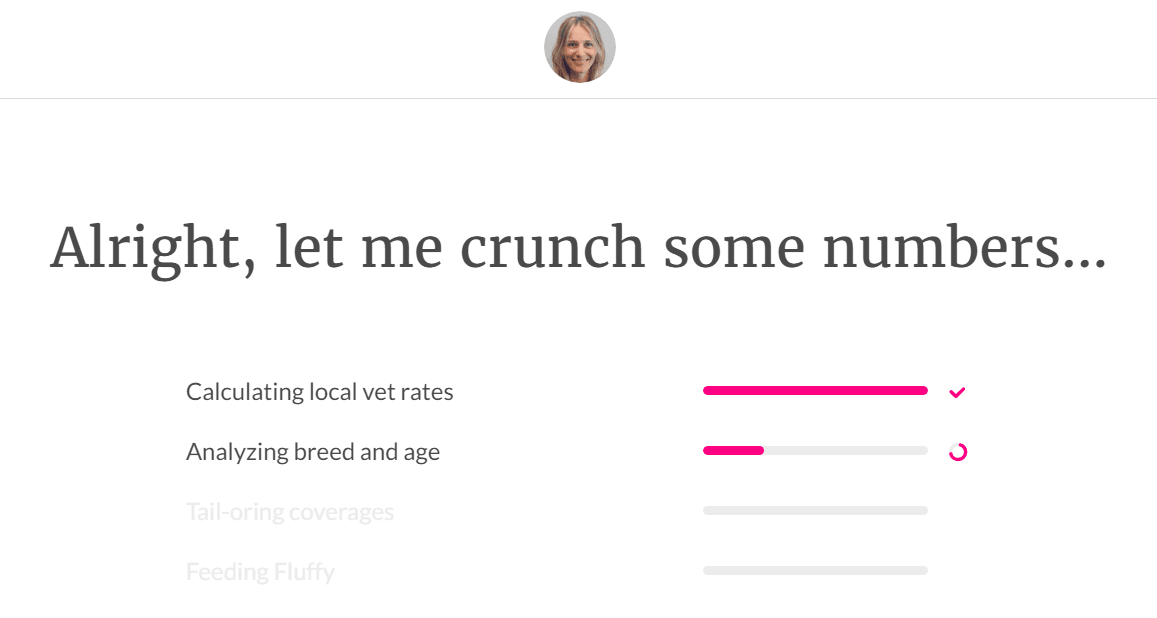
Task: Click the pink loading spinner icon
Action: pyautogui.click(x=958, y=452)
